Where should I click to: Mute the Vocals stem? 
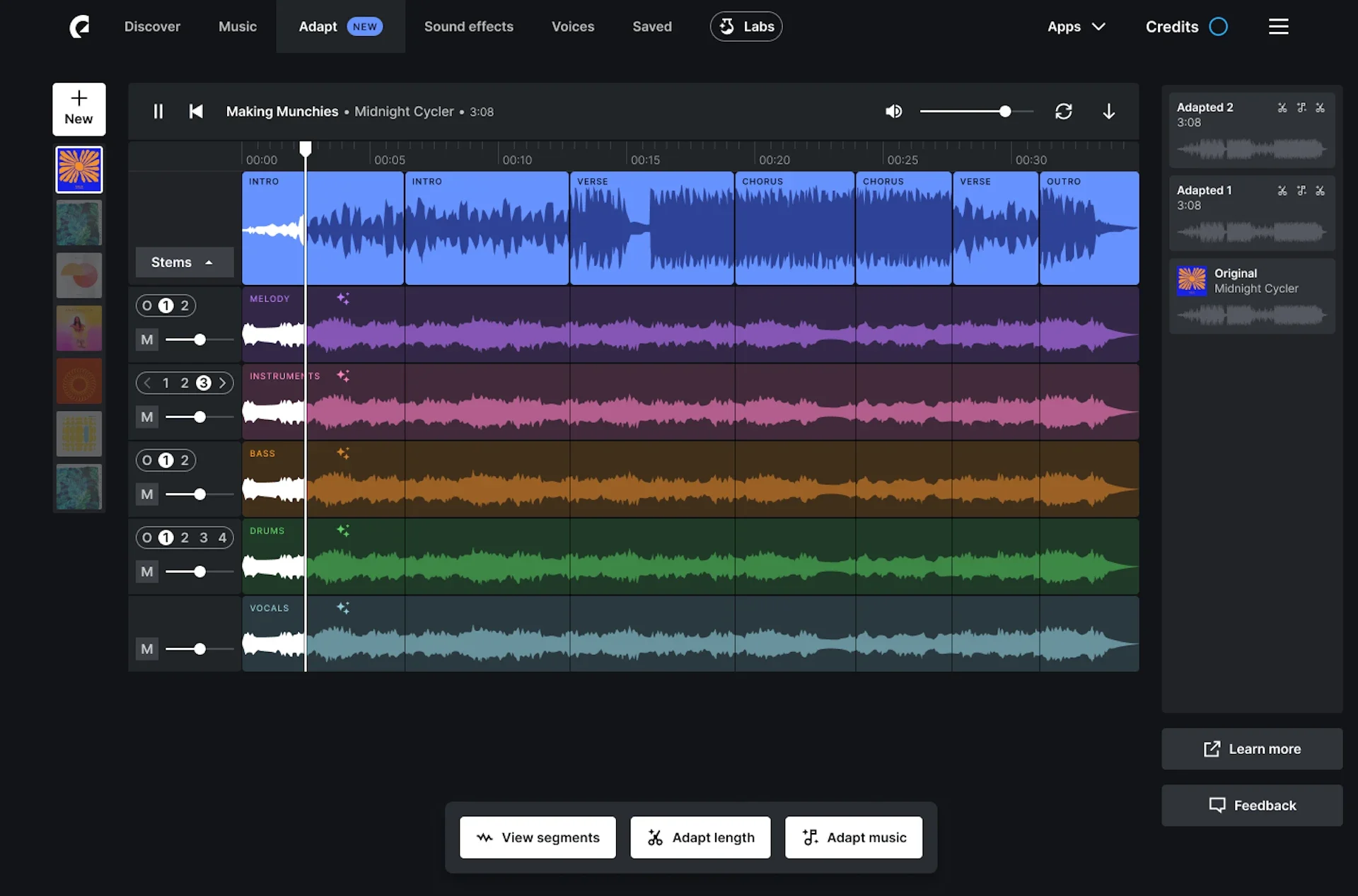coord(147,649)
